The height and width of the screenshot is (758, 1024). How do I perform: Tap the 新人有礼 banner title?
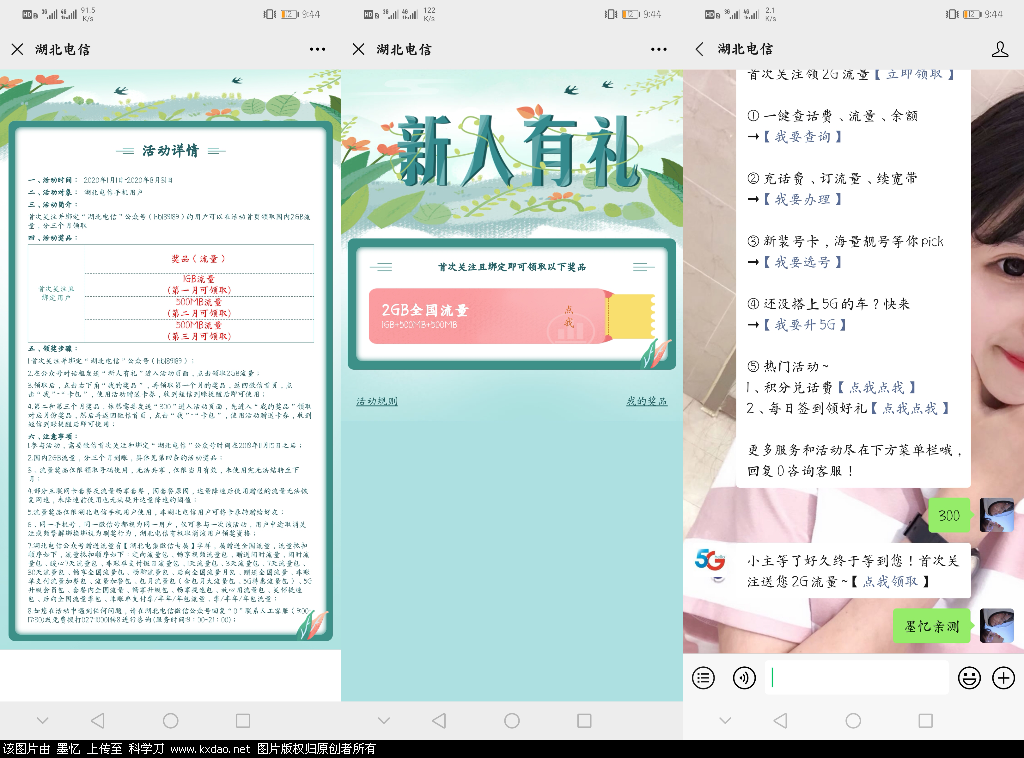[x=519, y=151]
